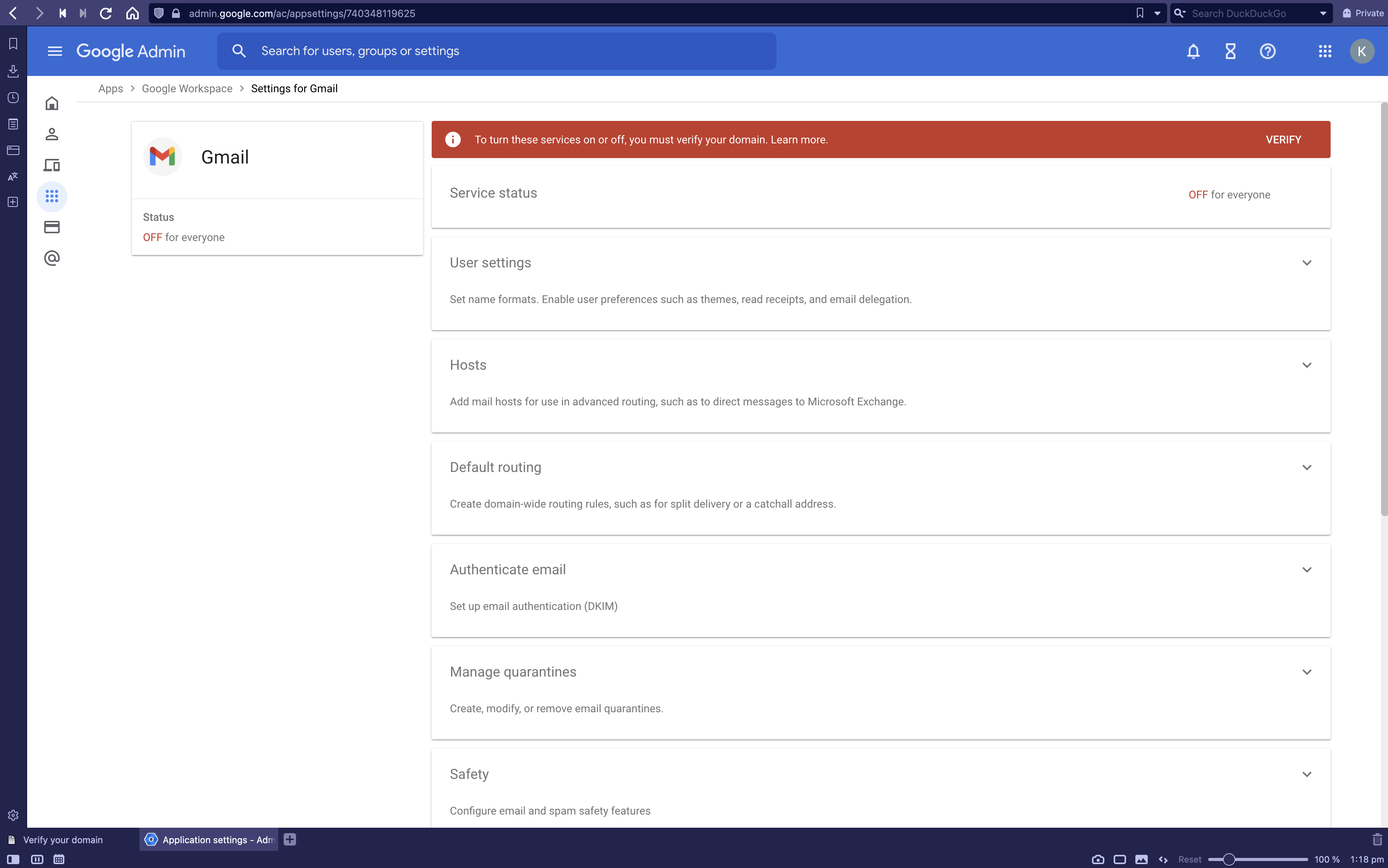
Task: Click the Google Workspace breadcrumb link
Action: (187, 88)
